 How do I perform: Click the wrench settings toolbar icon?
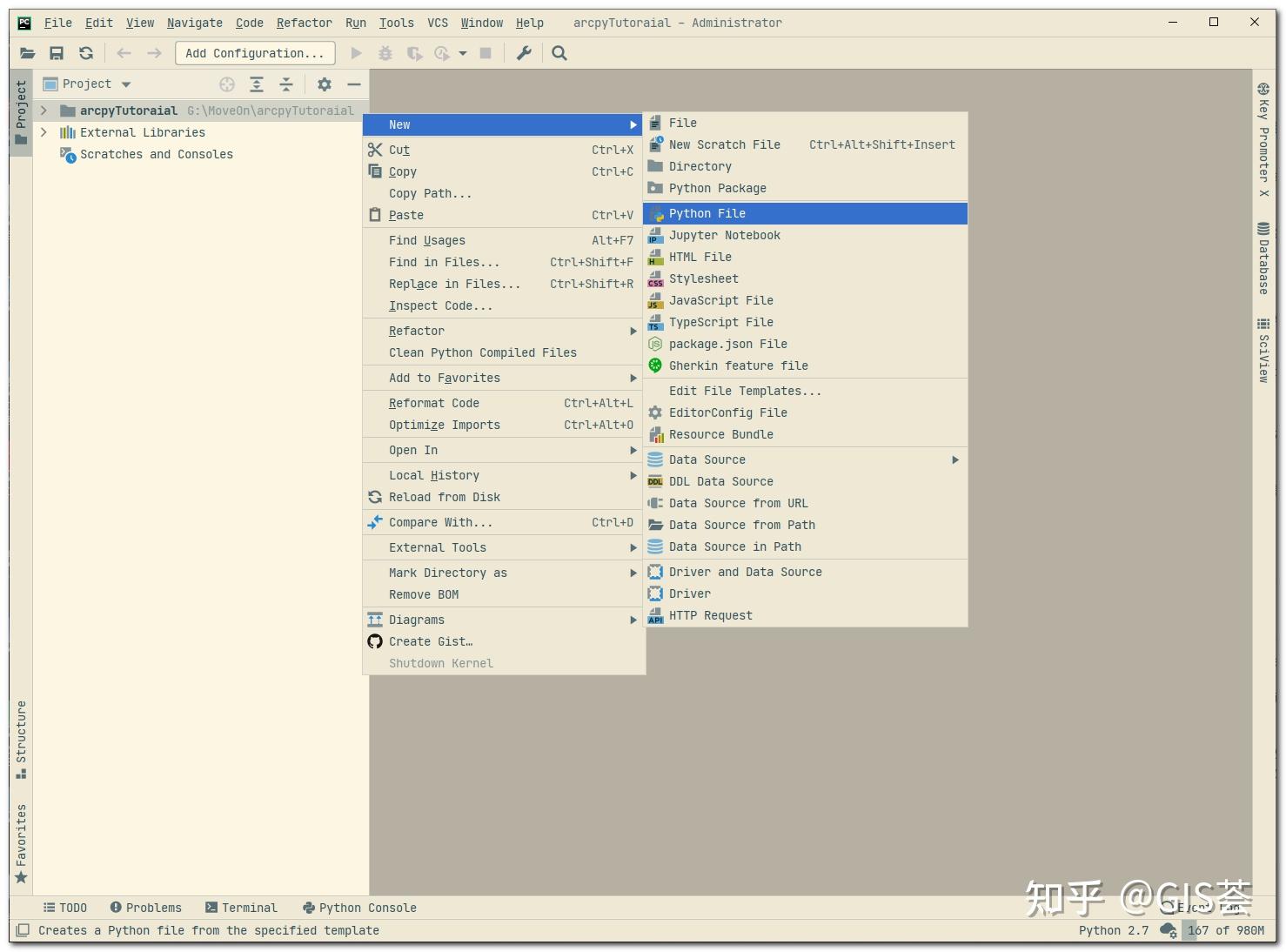tap(524, 53)
